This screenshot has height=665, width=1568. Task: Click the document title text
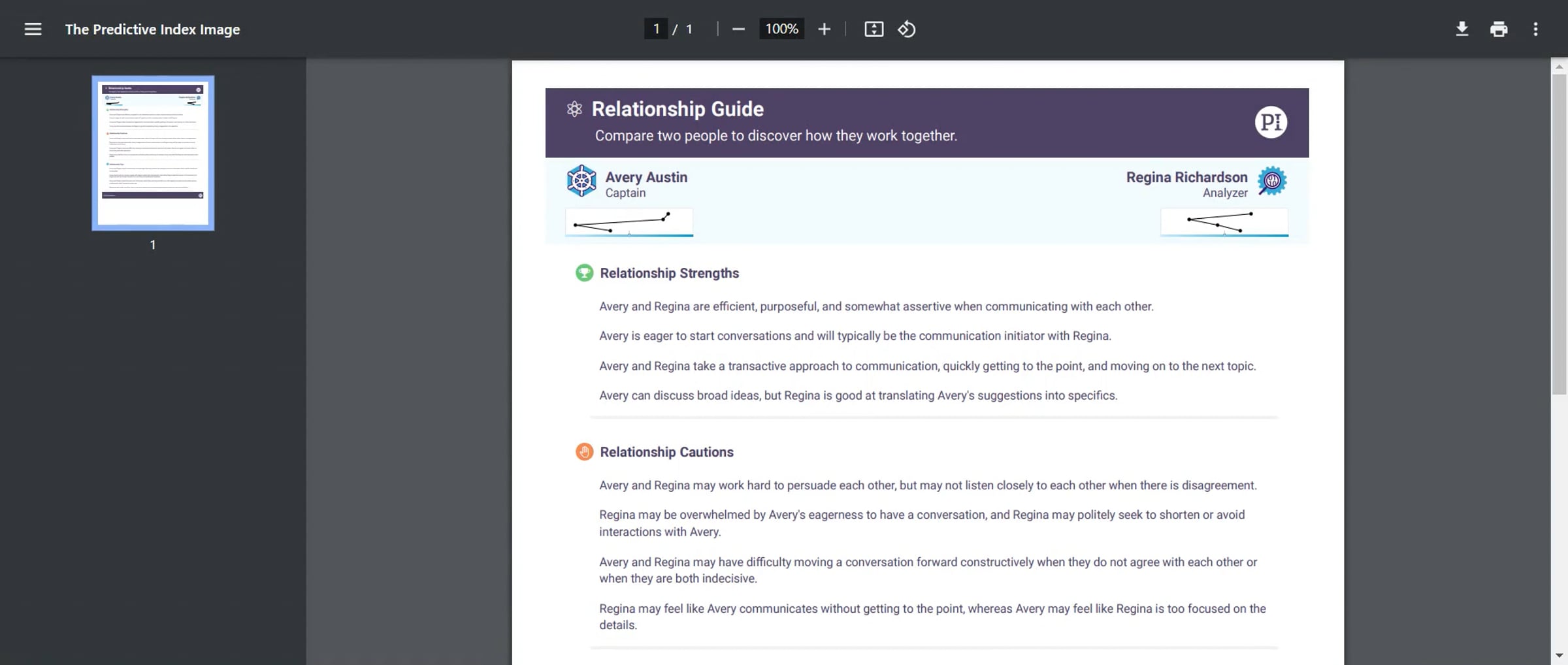coord(152,29)
